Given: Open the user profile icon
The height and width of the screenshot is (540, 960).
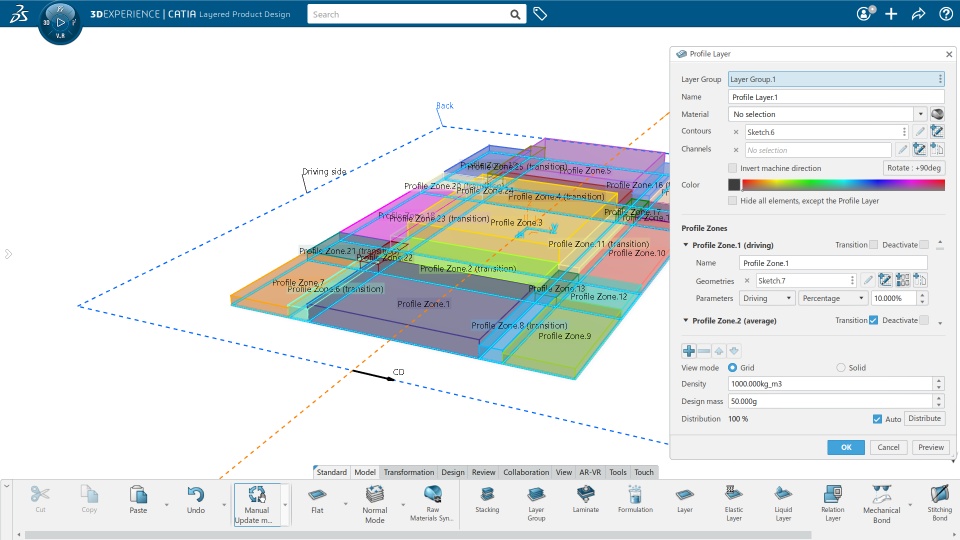Looking at the screenshot, I should click(x=864, y=13).
